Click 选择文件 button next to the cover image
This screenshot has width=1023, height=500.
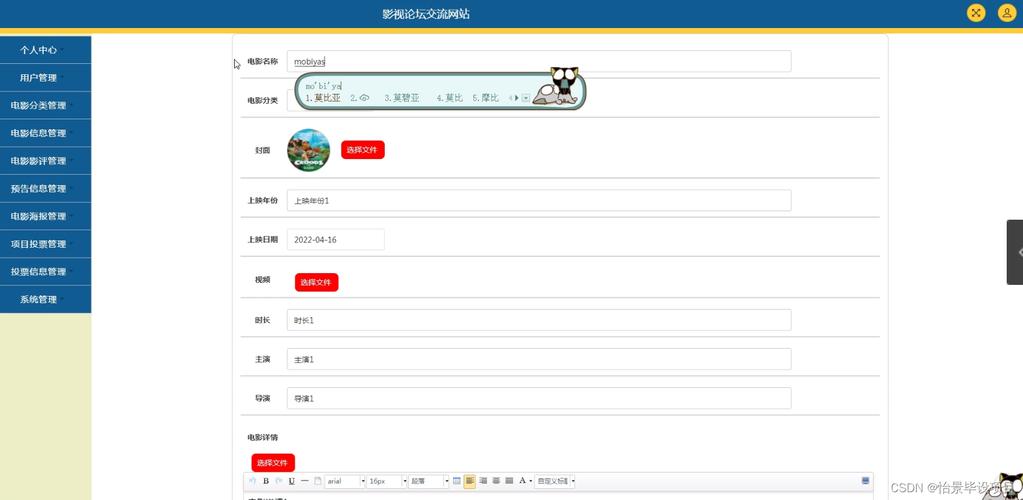point(362,150)
